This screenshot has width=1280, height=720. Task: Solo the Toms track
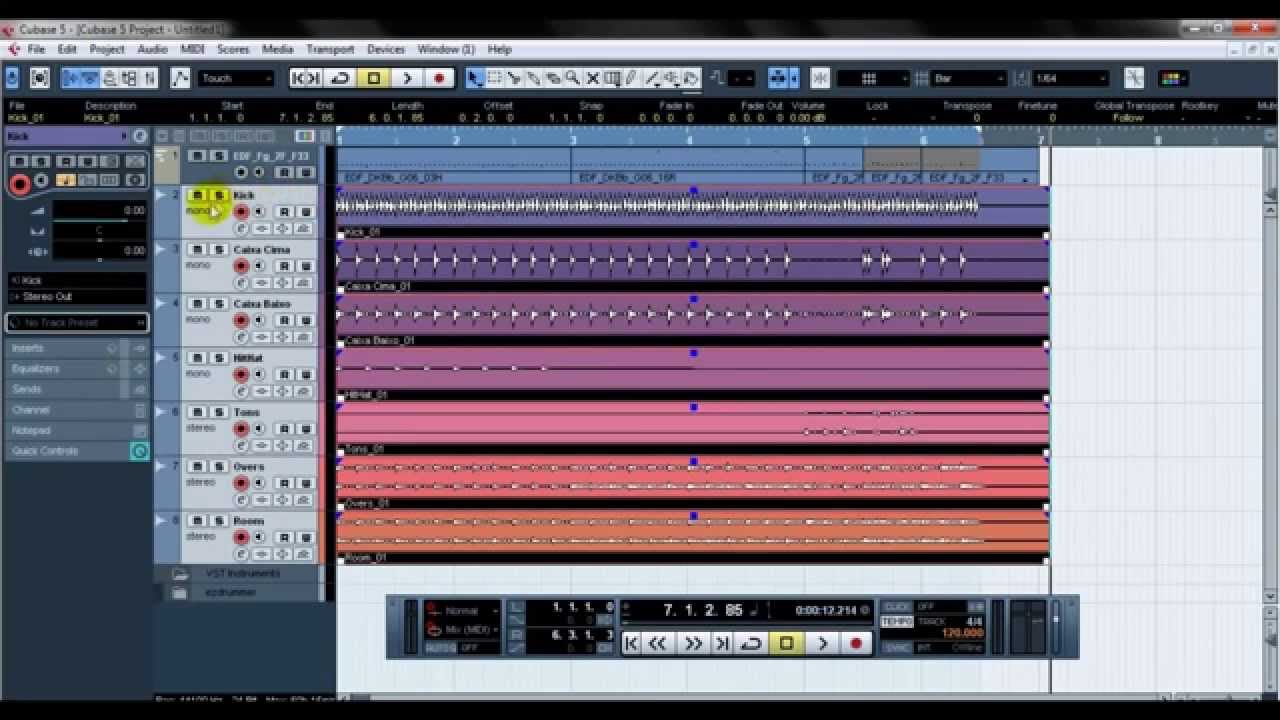217,412
